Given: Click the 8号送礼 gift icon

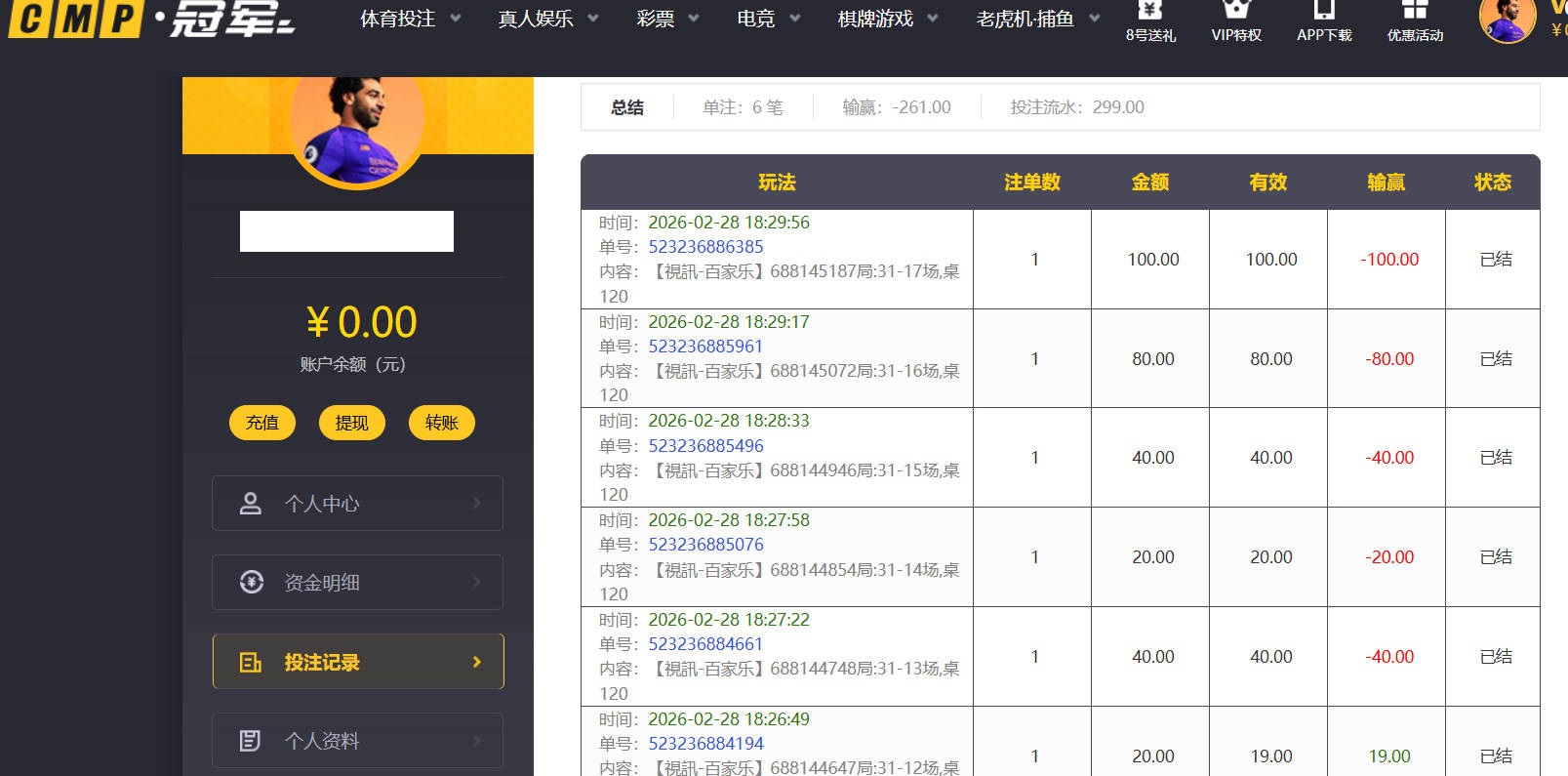Looking at the screenshot, I should coord(1150,11).
